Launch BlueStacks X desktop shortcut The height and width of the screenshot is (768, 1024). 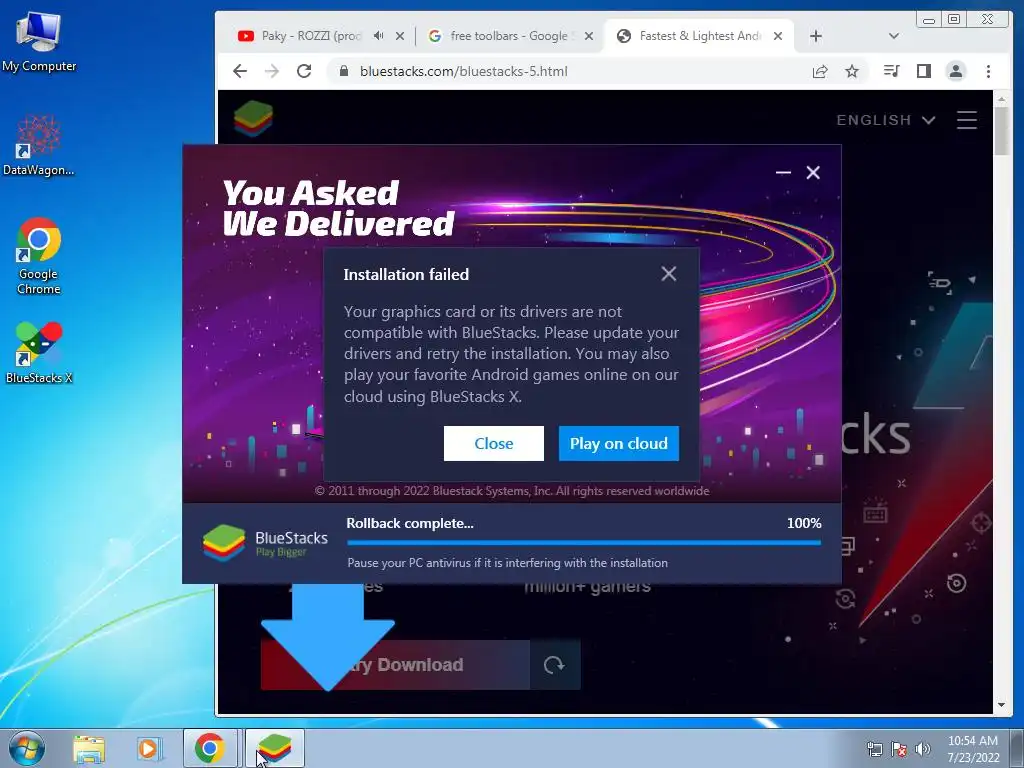(x=39, y=353)
